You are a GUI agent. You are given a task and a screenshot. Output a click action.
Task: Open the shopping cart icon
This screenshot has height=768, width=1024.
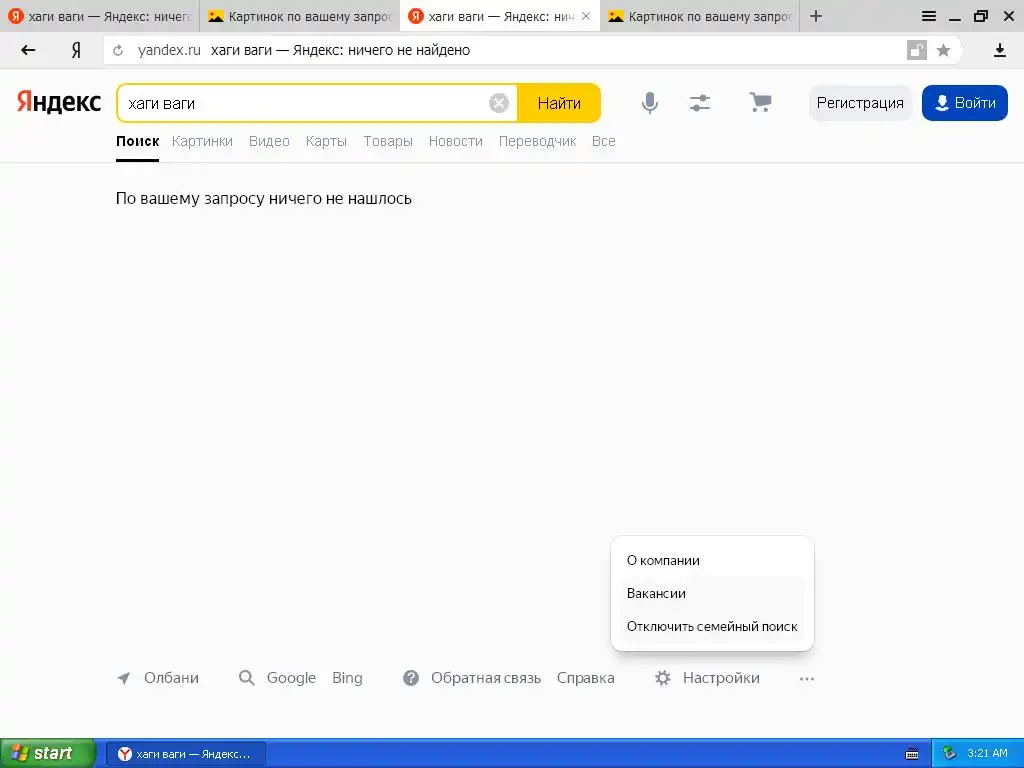(x=760, y=103)
